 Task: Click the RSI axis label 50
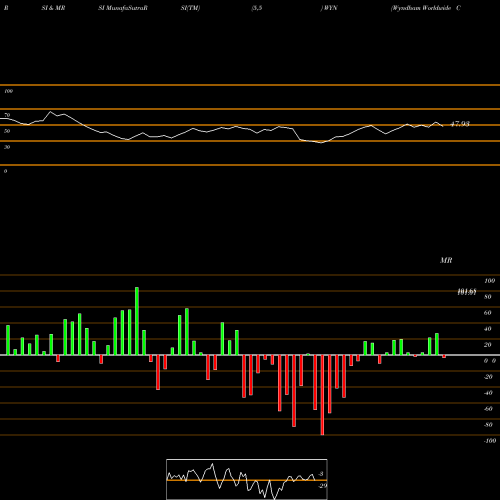pos(7,131)
